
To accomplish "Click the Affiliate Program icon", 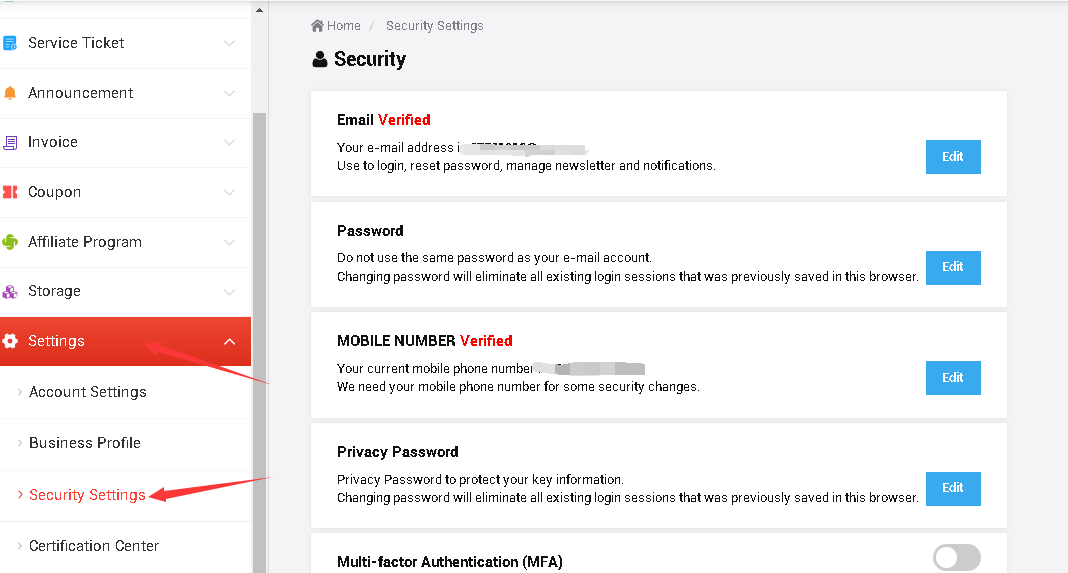I will click(10, 242).
